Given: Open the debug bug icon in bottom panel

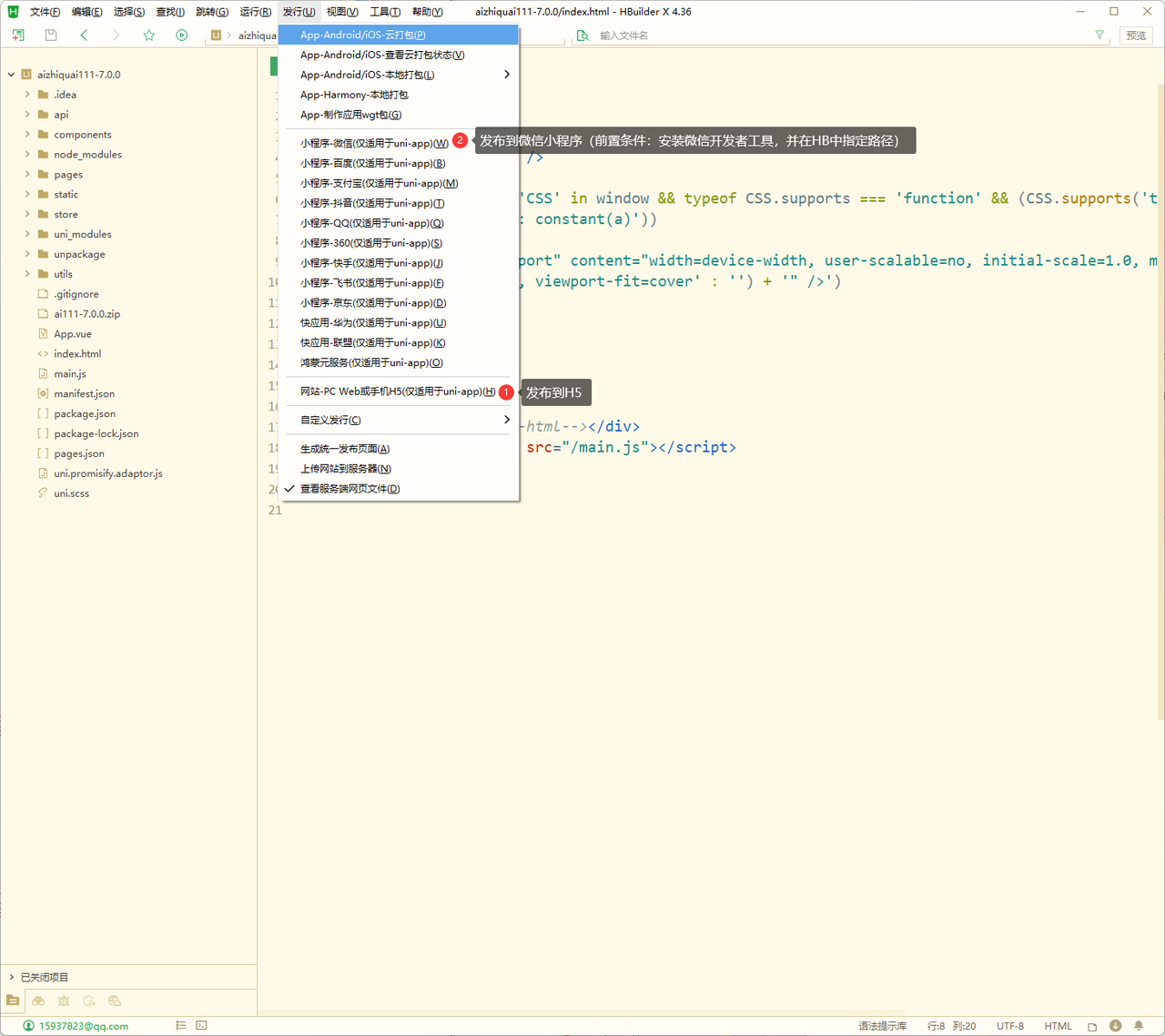Looking at the screenshot, I should (64, 1000).
